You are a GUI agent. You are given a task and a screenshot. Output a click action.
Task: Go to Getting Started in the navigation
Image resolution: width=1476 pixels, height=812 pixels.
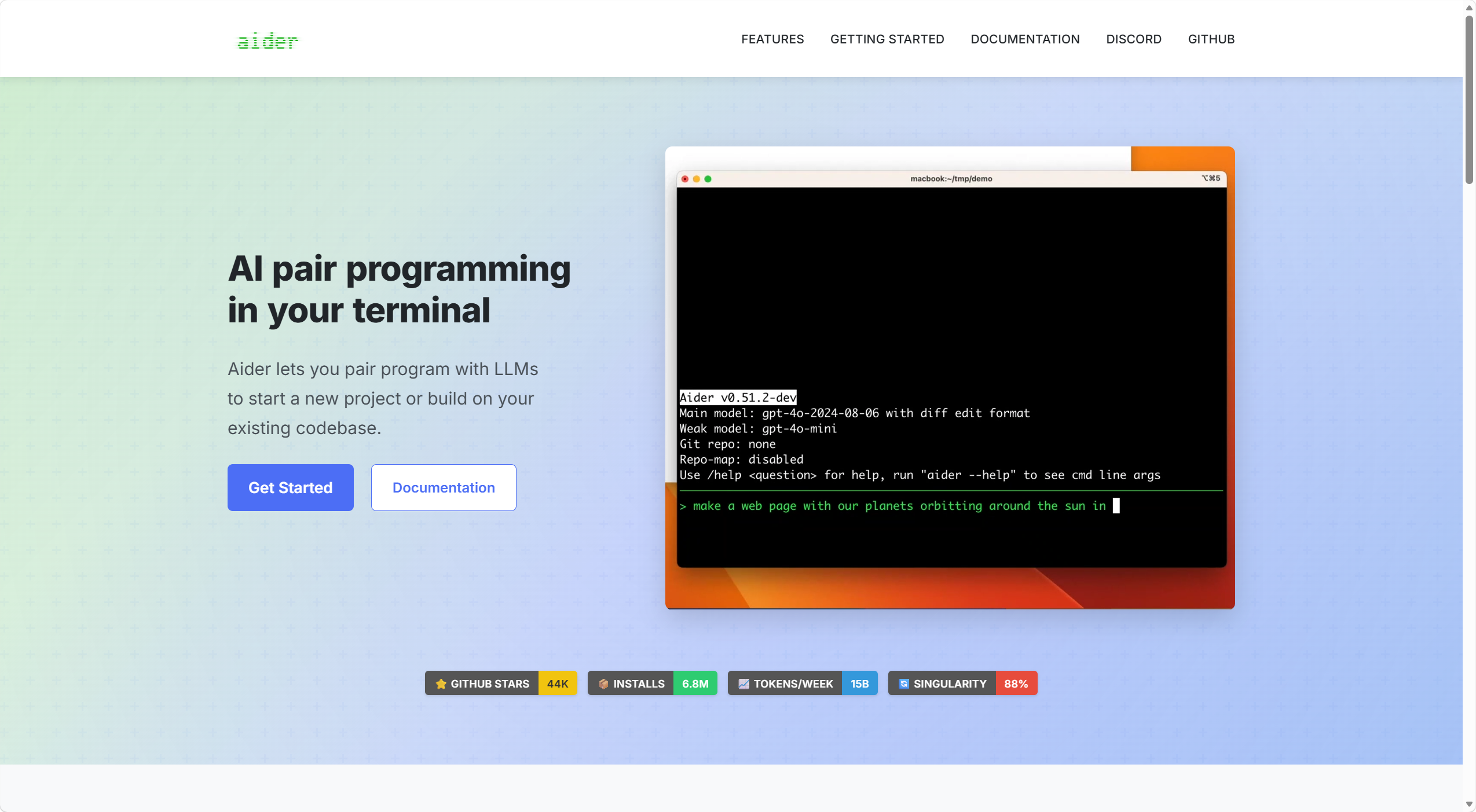point(887,39)
